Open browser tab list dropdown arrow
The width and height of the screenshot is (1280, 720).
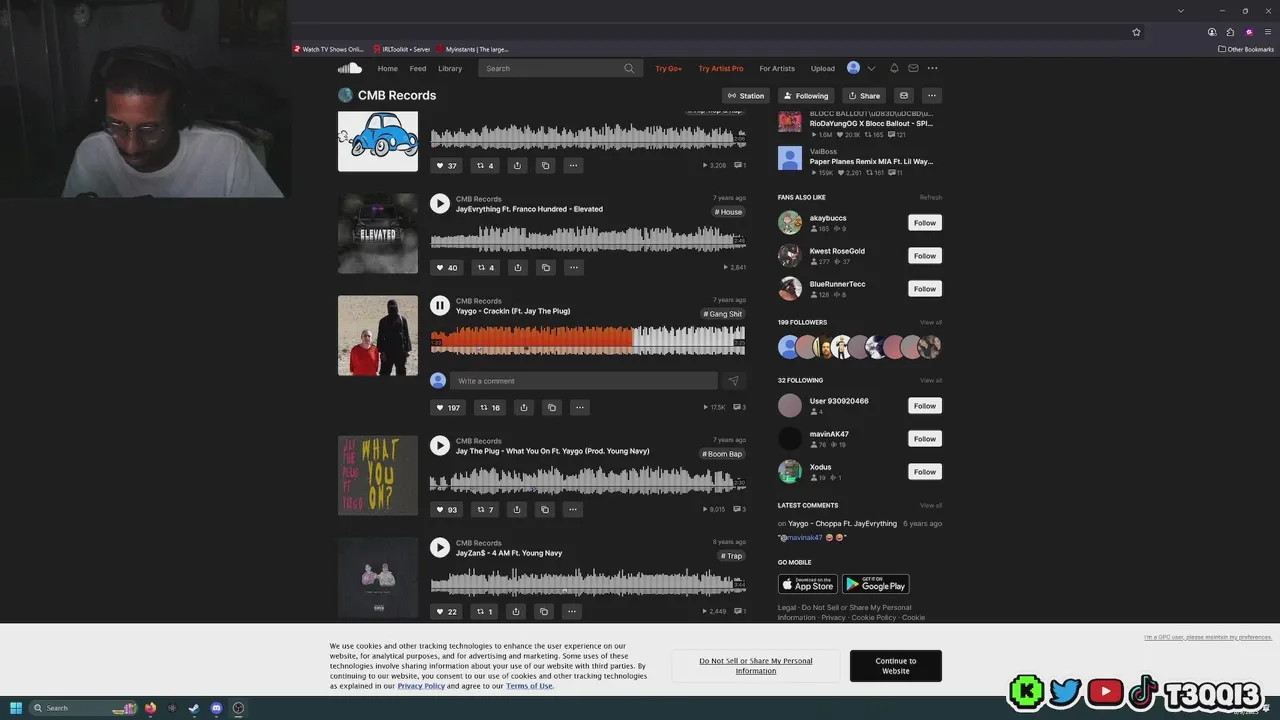pyautogui.click(x=1181, y=11)
